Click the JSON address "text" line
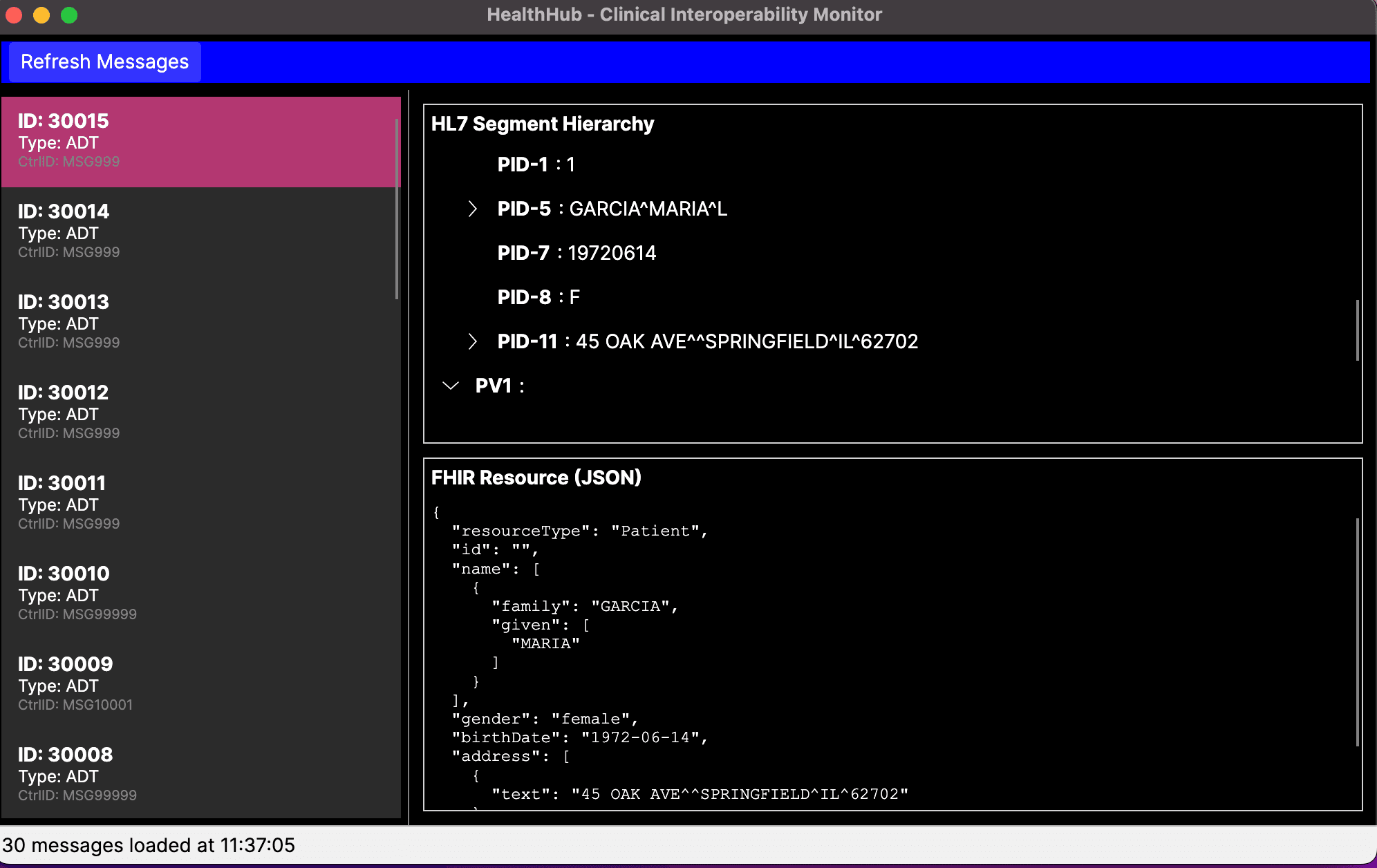 (700, 794)
